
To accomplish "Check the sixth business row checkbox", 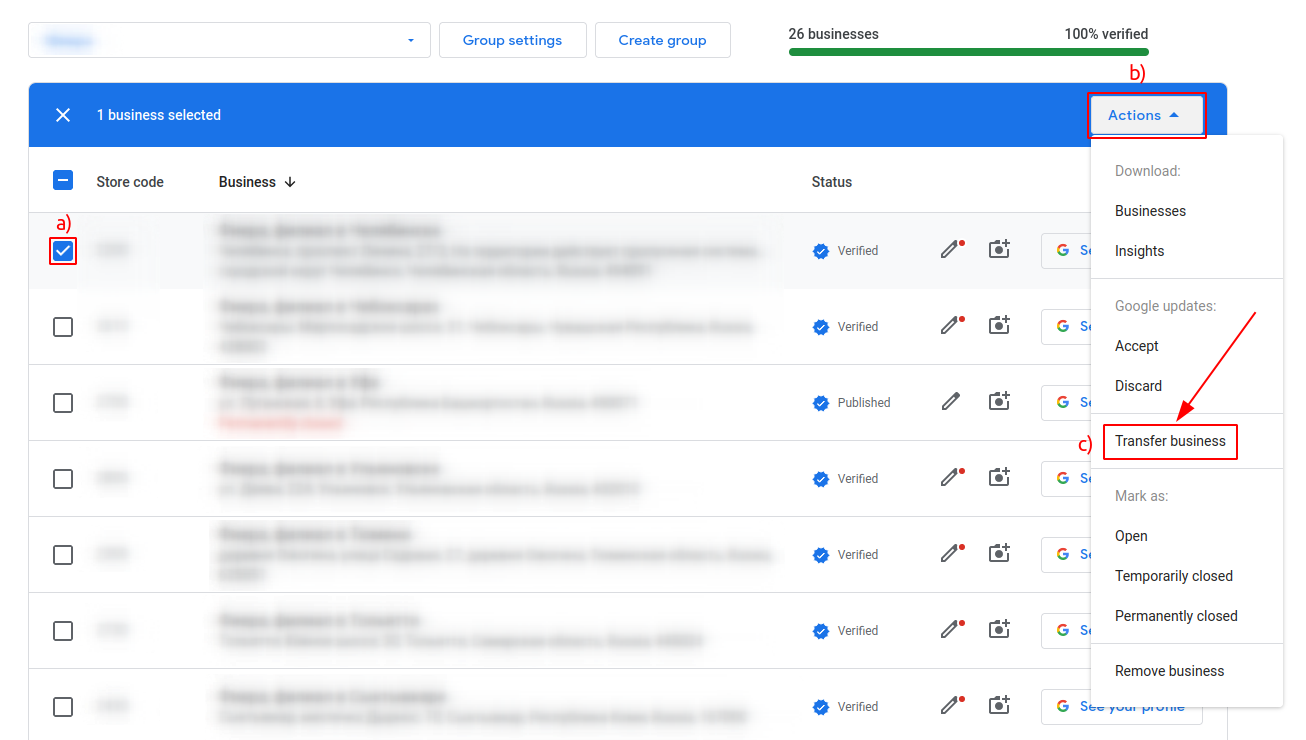I will (x=63, y=630).
